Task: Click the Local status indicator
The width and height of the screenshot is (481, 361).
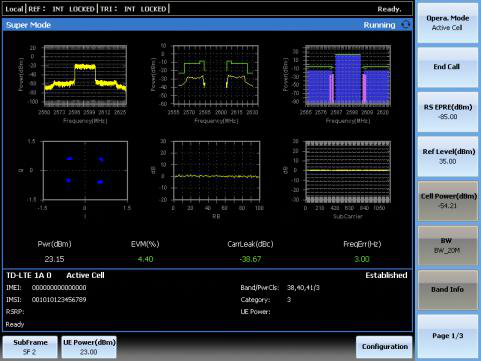Action: point(14,9)
